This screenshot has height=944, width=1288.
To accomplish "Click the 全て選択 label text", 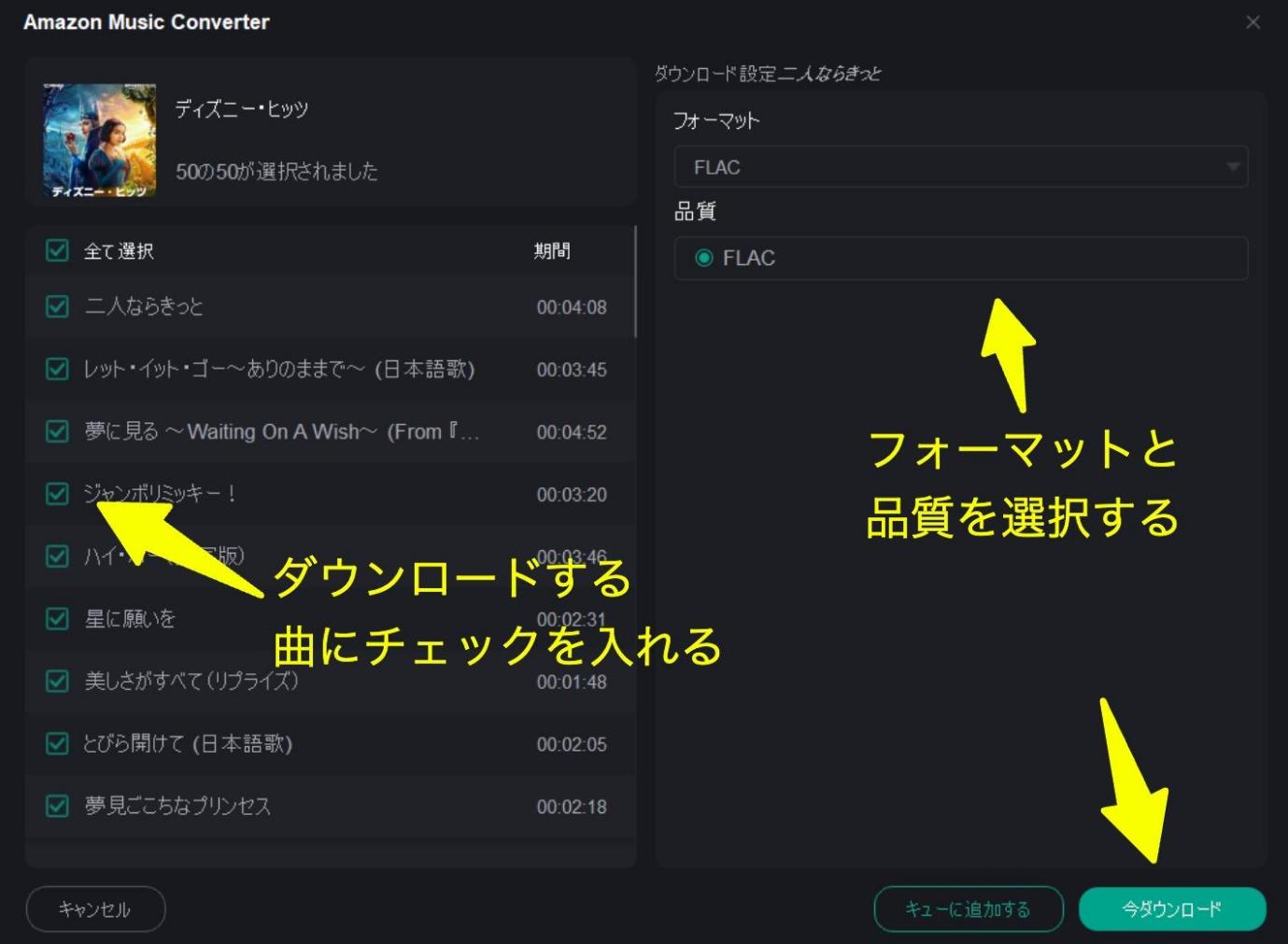I will point(119,250).
